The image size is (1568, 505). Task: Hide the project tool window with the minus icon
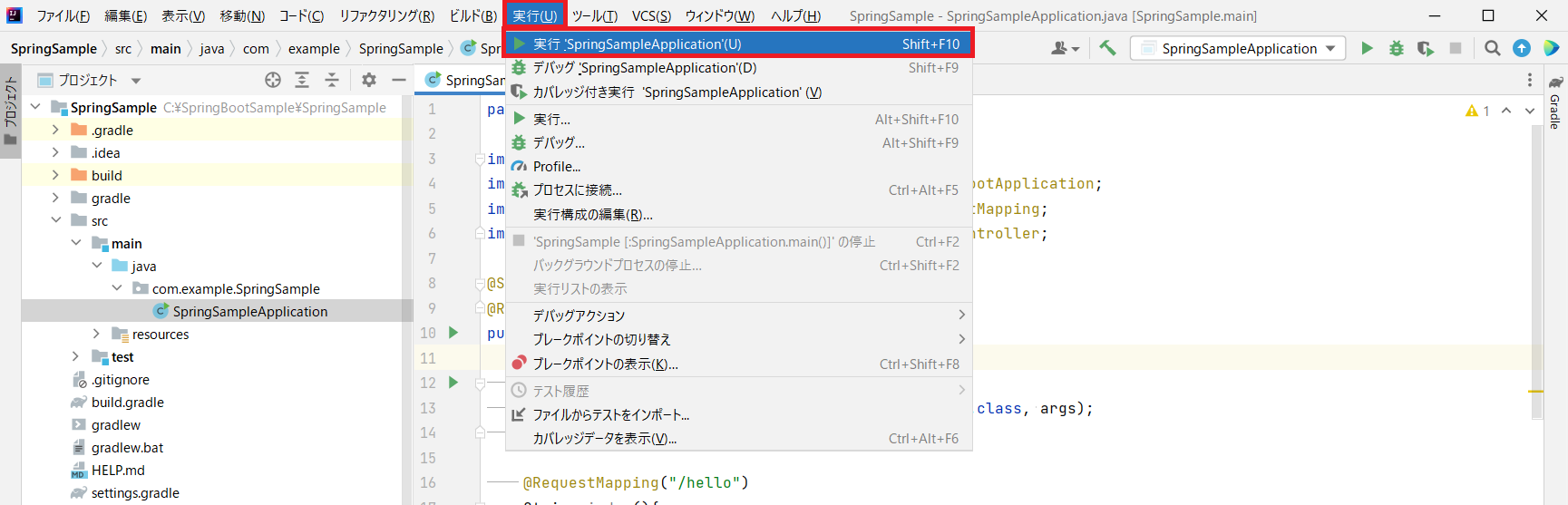(398, 80)
